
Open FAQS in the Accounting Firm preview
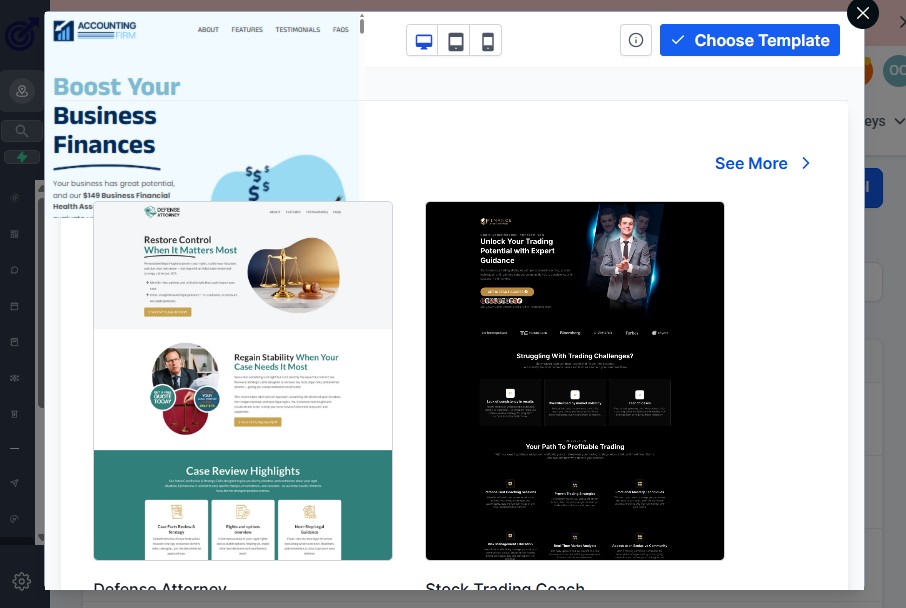point(340,29)
